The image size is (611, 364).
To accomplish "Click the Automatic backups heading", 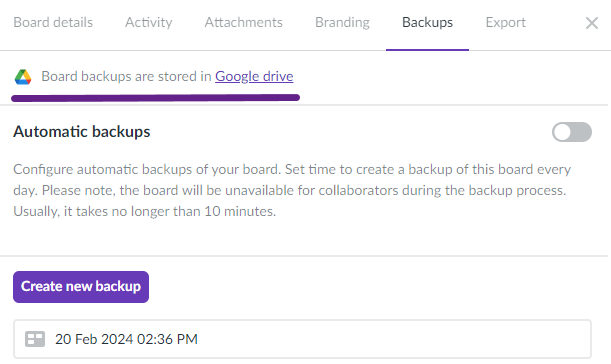I will [82, 132].
